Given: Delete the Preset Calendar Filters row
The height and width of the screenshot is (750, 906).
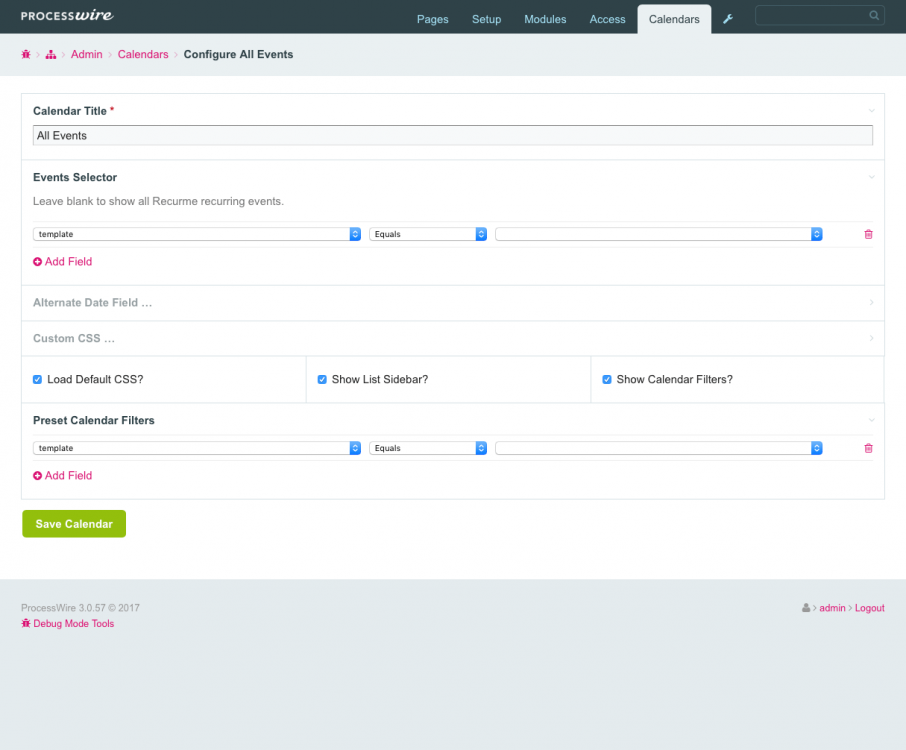Looking at the screenshot, I should (x=868, y=448).
